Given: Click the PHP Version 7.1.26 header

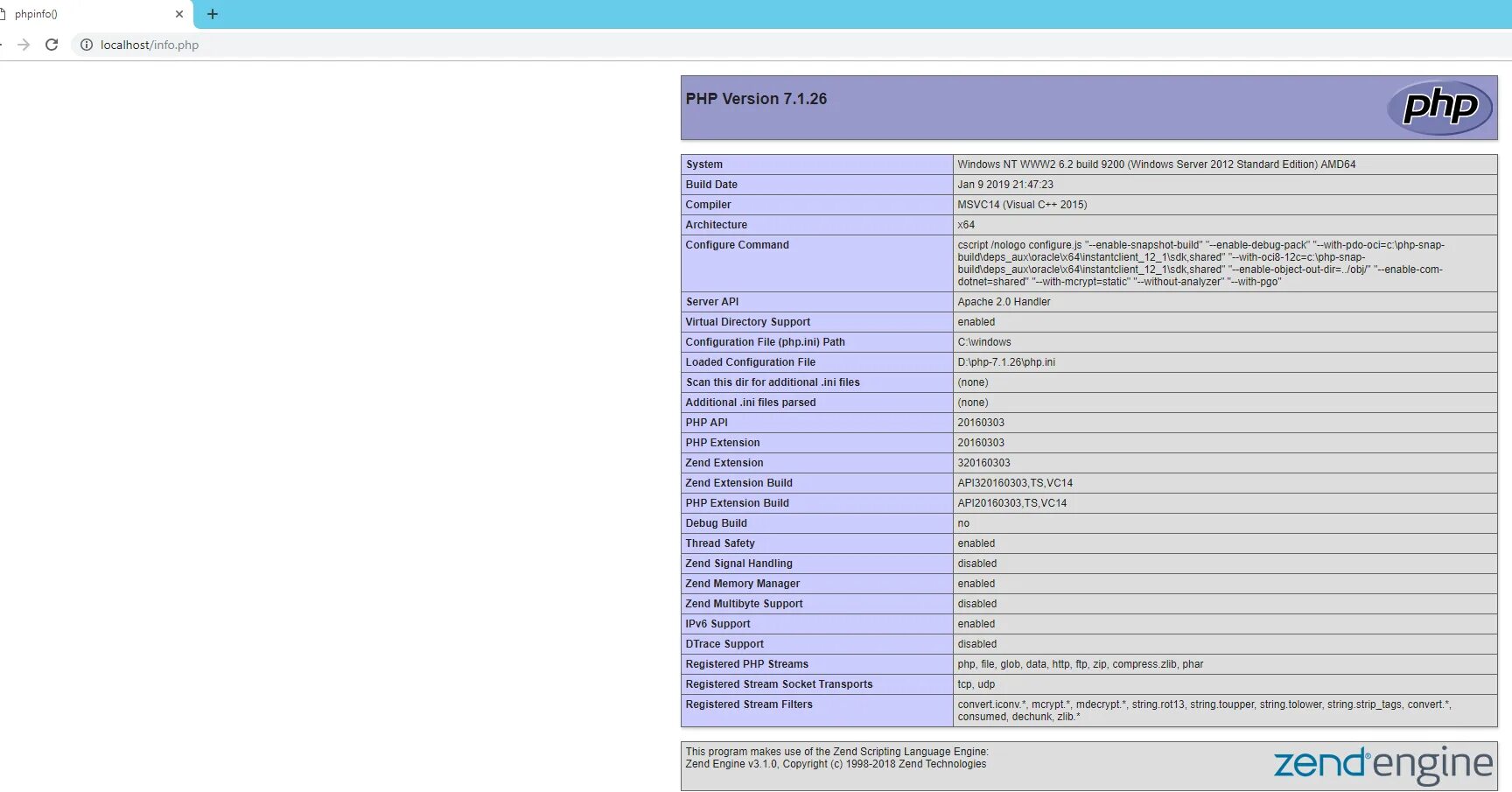Looking at the screenshot, I should [756, 98].
